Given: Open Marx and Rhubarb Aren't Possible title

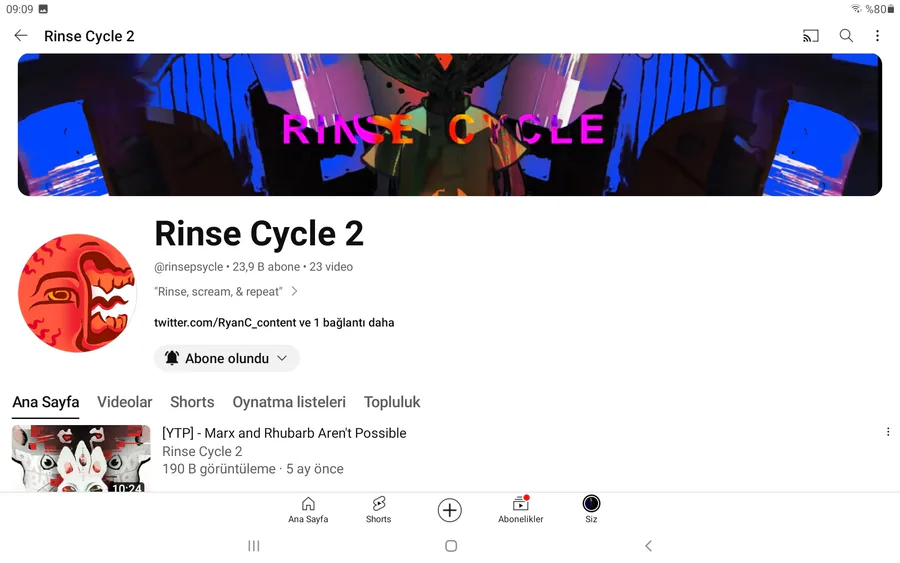Looking at the screenshot, I should pos(284,433).
